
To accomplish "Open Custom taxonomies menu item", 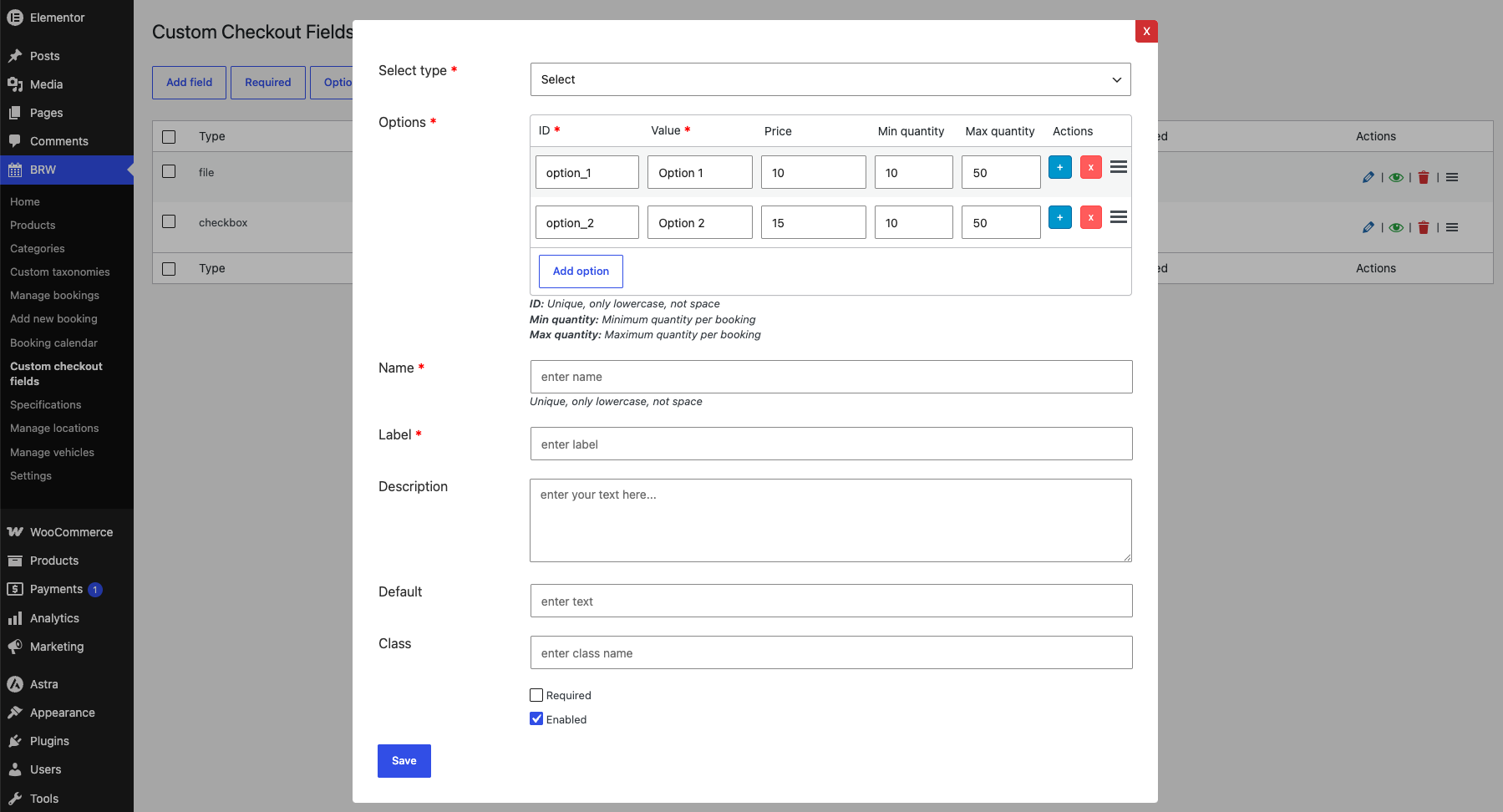I will 60,272.
